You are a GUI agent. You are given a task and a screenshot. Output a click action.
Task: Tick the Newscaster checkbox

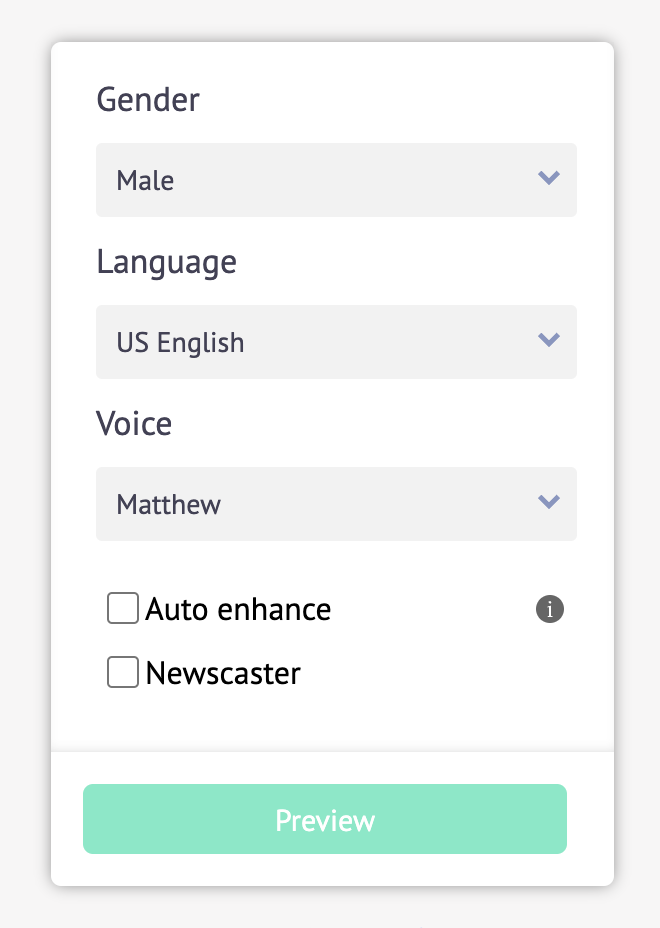point(123,672)
